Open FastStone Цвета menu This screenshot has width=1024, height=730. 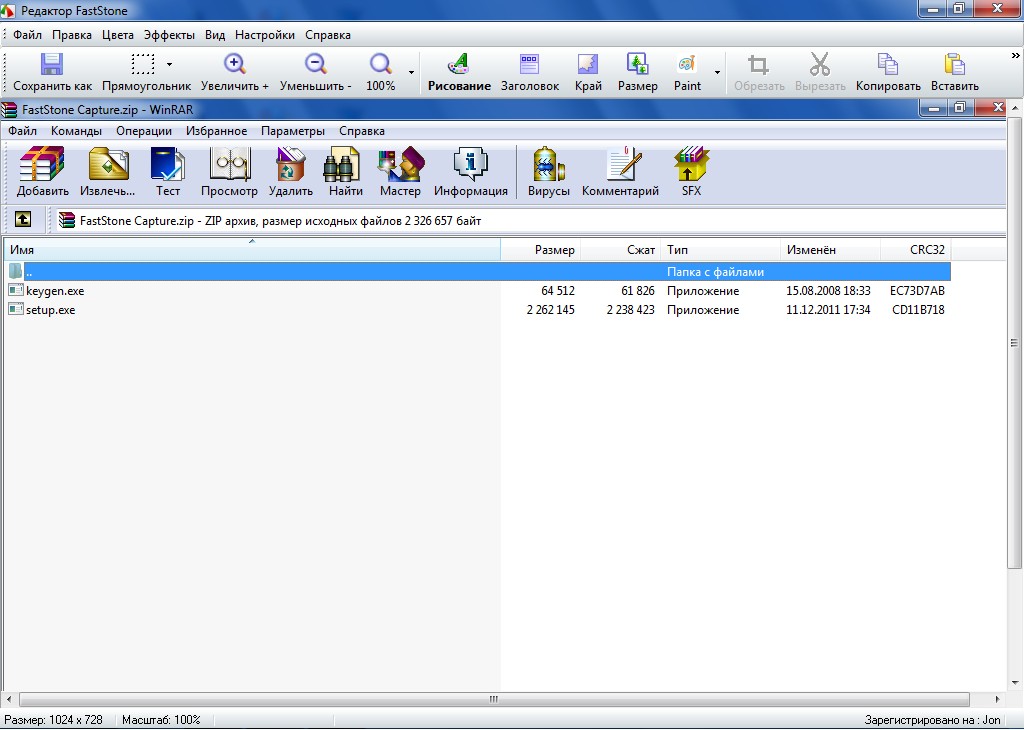point(118,35)
